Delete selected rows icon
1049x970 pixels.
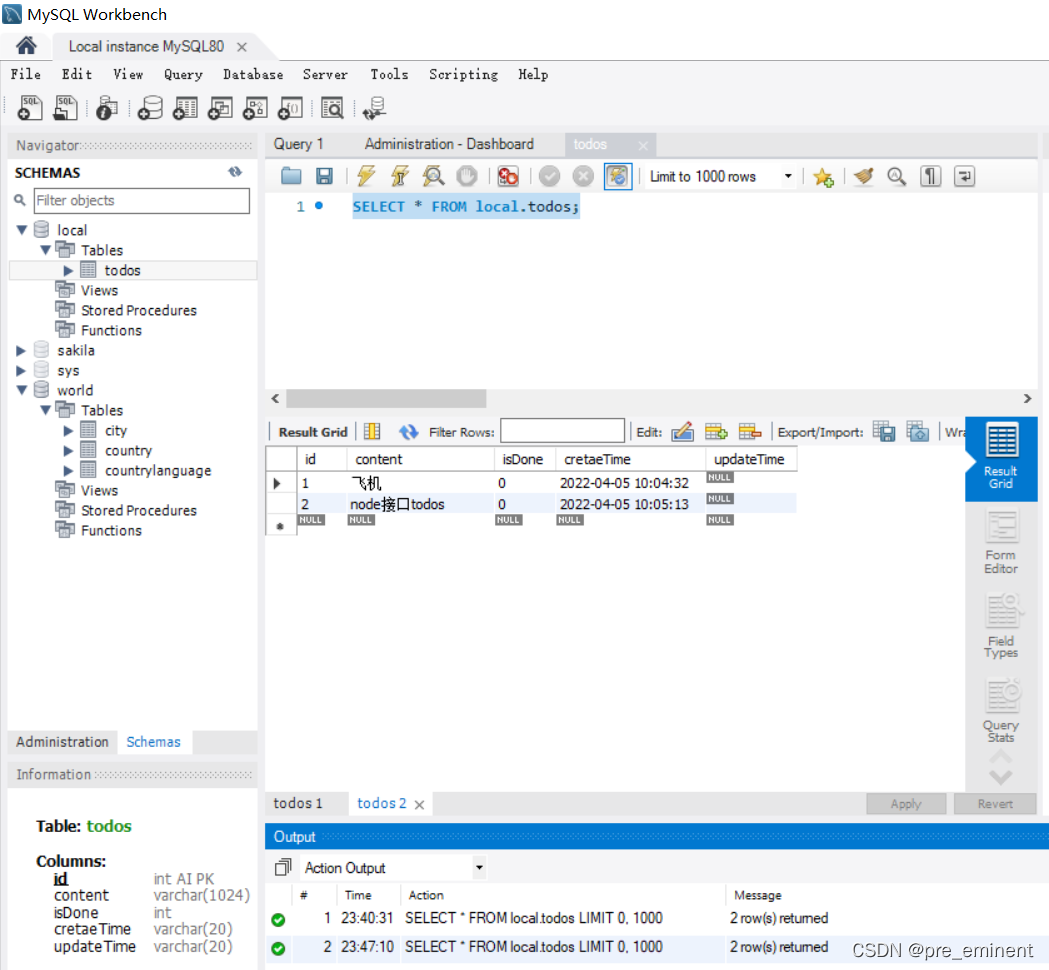pos(750,432)
